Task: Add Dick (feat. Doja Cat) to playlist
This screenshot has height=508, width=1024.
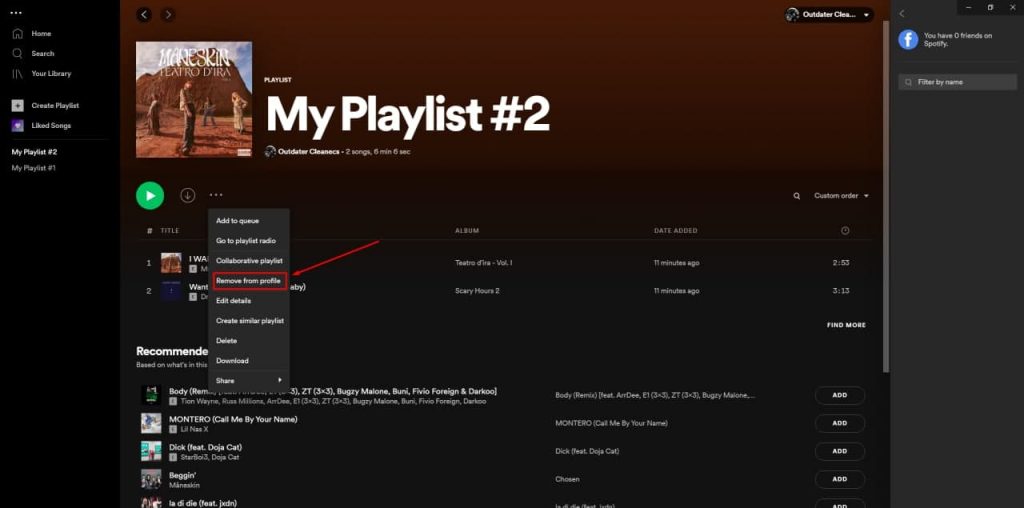Action: [840, 451]
